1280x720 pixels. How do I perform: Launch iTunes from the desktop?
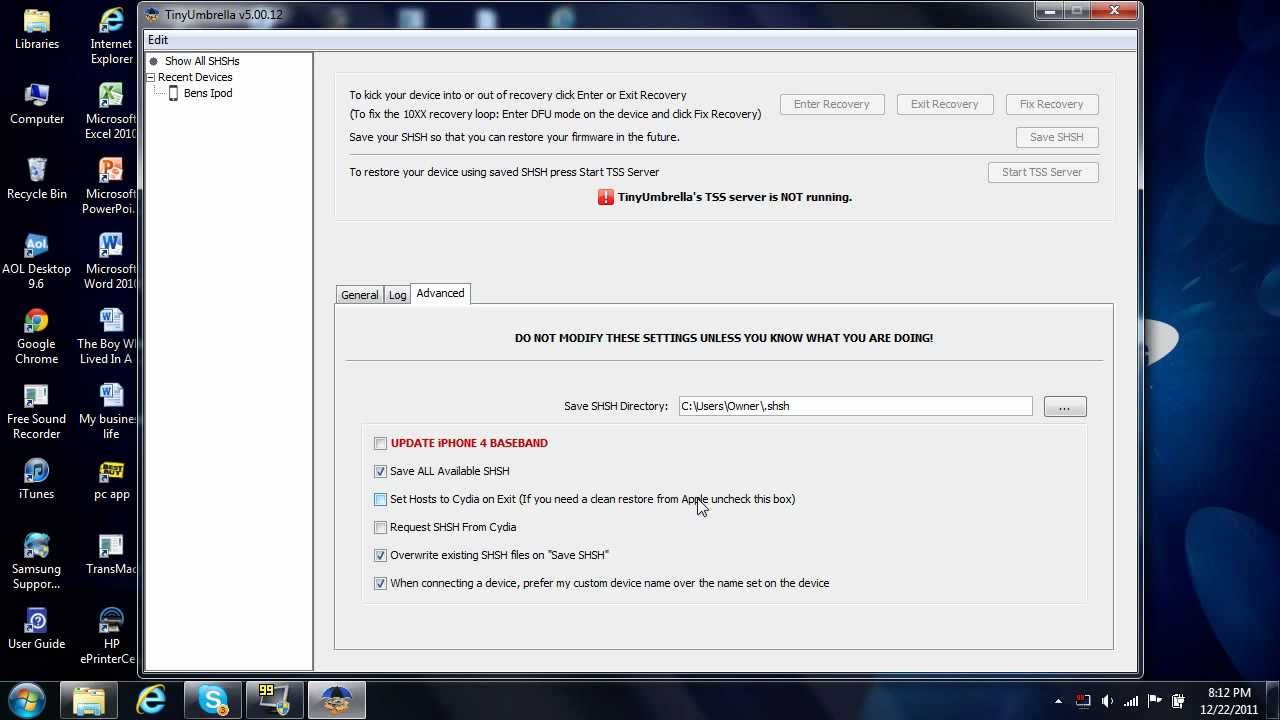click(37, 479)
